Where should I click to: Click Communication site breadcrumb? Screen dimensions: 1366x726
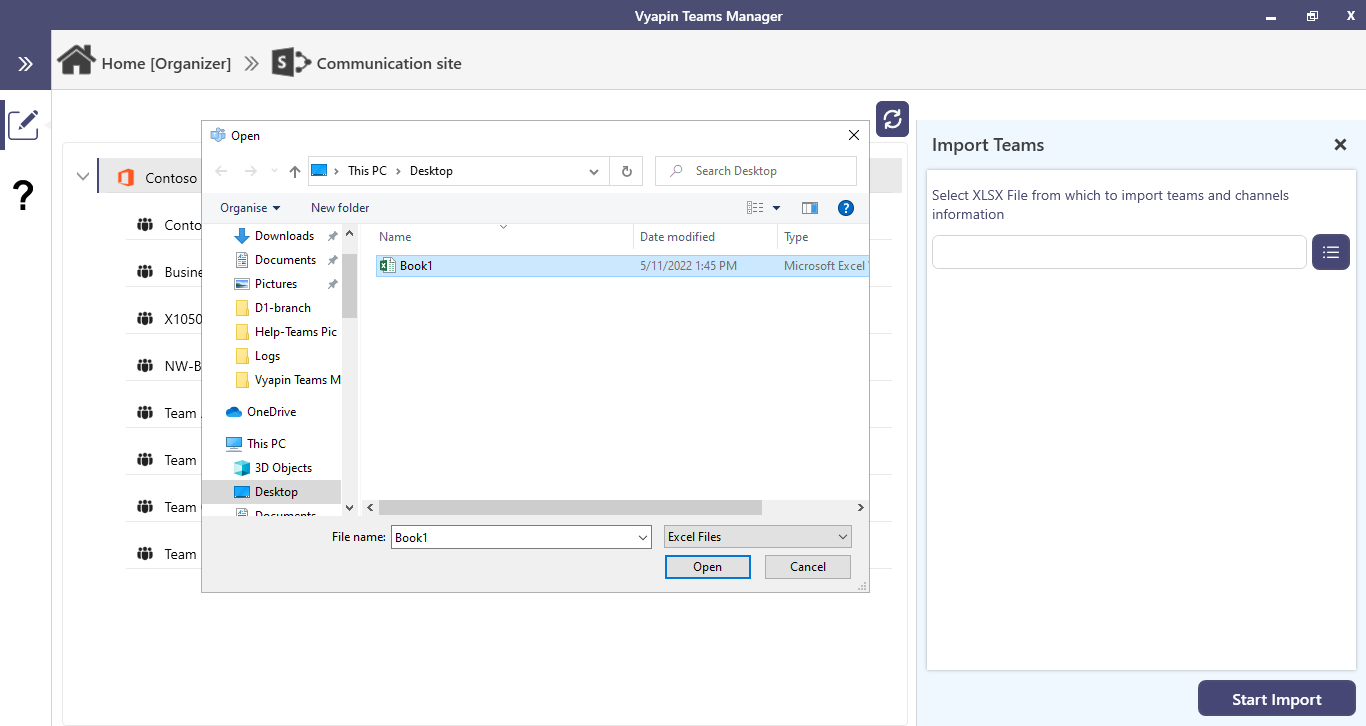[x=389, y=63]
